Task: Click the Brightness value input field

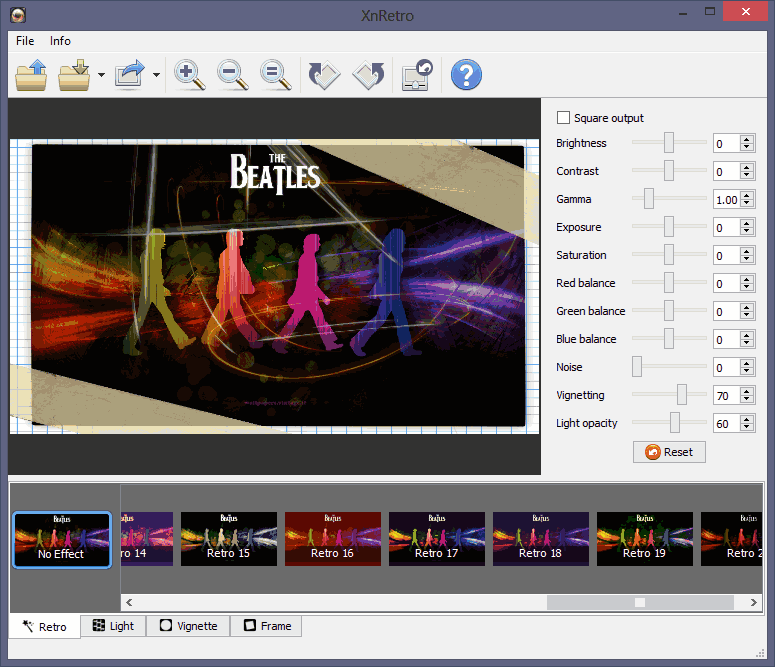Action: click(726, 143)
